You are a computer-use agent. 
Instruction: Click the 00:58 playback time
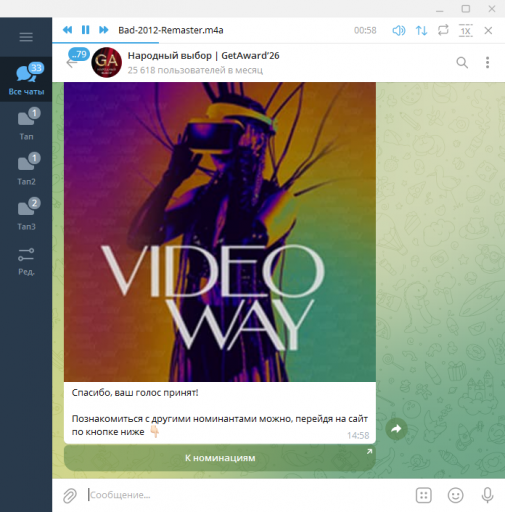click(x=365, y=31)
